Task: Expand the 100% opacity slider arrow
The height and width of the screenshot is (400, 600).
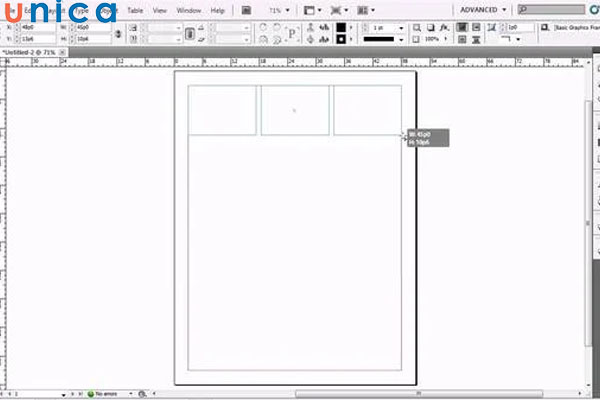Action: click(445, 39)
